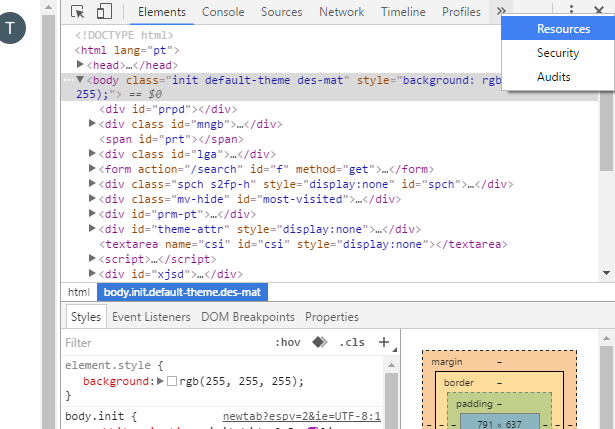Open the Properties sidebar tab

[332, 317]
